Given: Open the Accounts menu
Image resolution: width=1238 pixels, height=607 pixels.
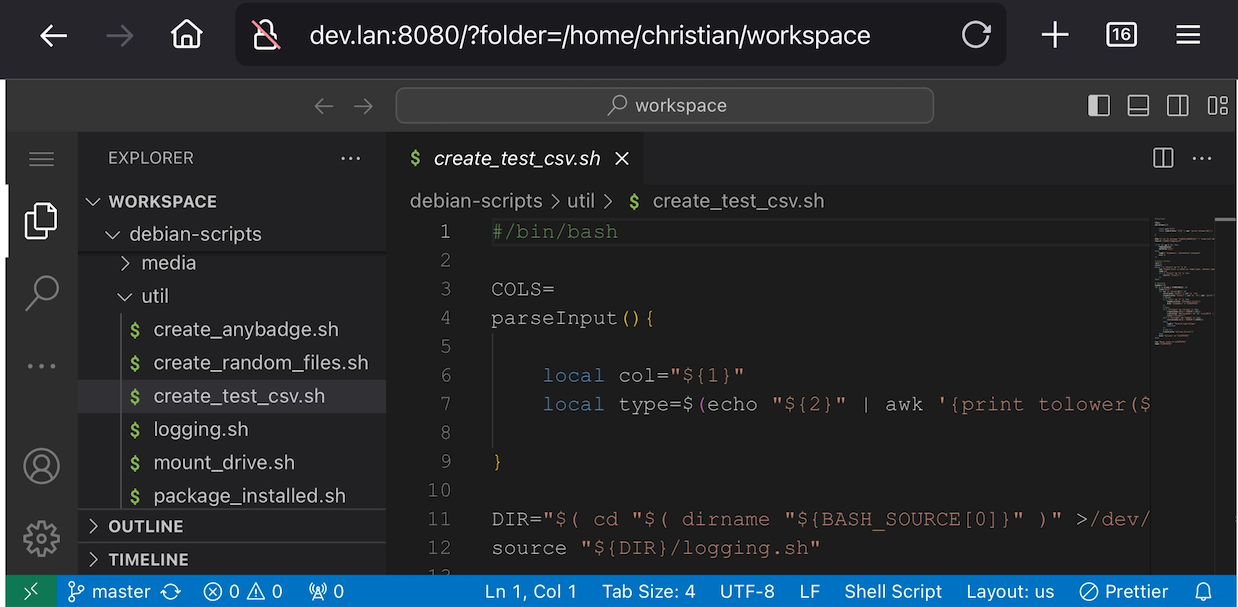Looking at the screenshot, I should [x=41, y=466].
